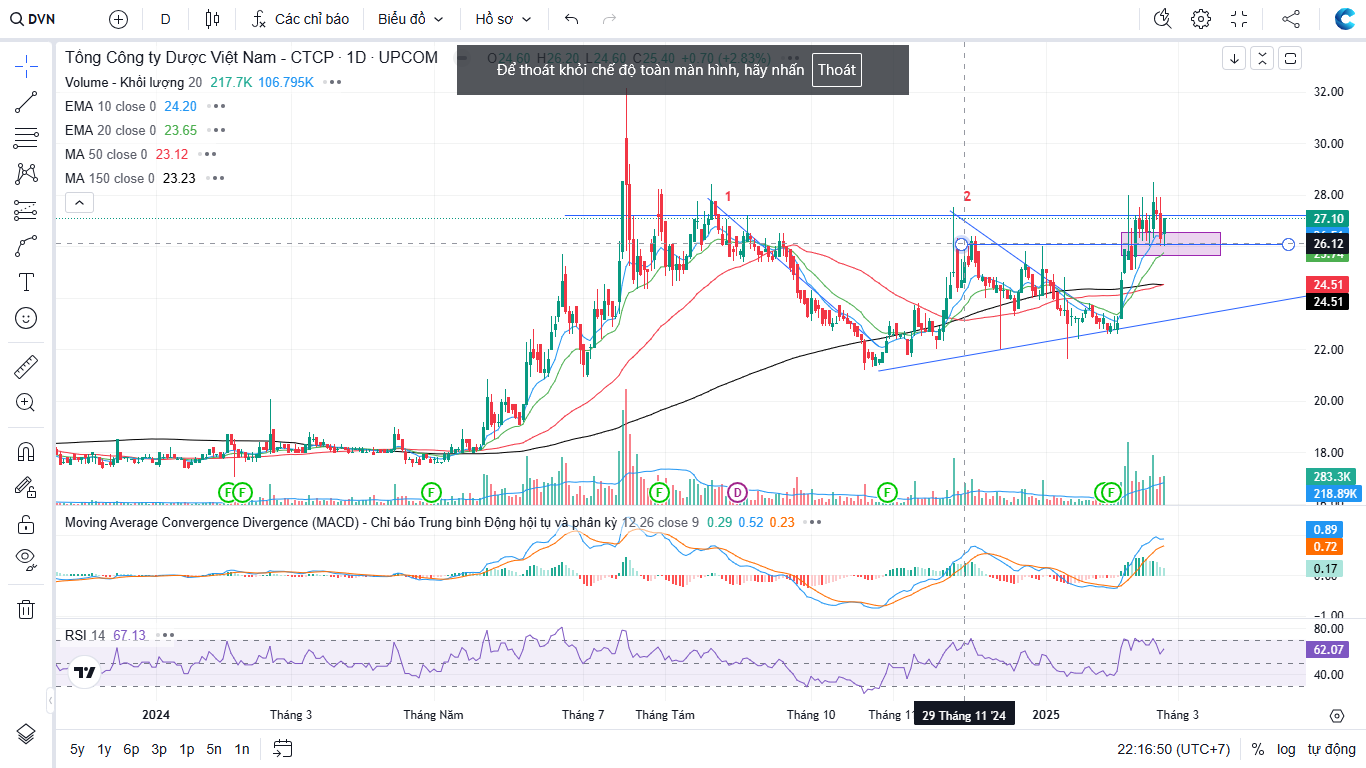
Task: Toggle tự động auto scale
Action: click(x=1331, y=749)
